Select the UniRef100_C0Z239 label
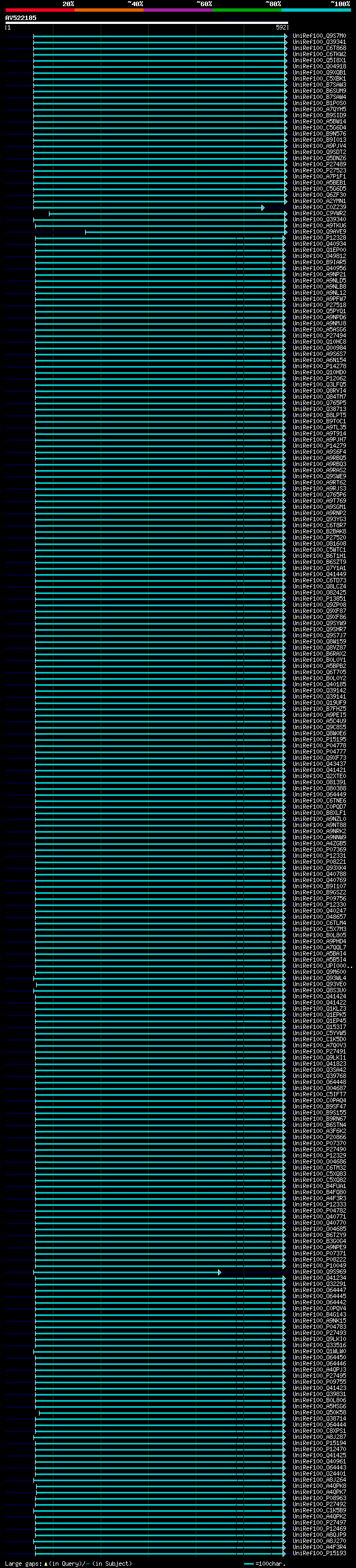The image size is (356, 1568). point(319,207)
